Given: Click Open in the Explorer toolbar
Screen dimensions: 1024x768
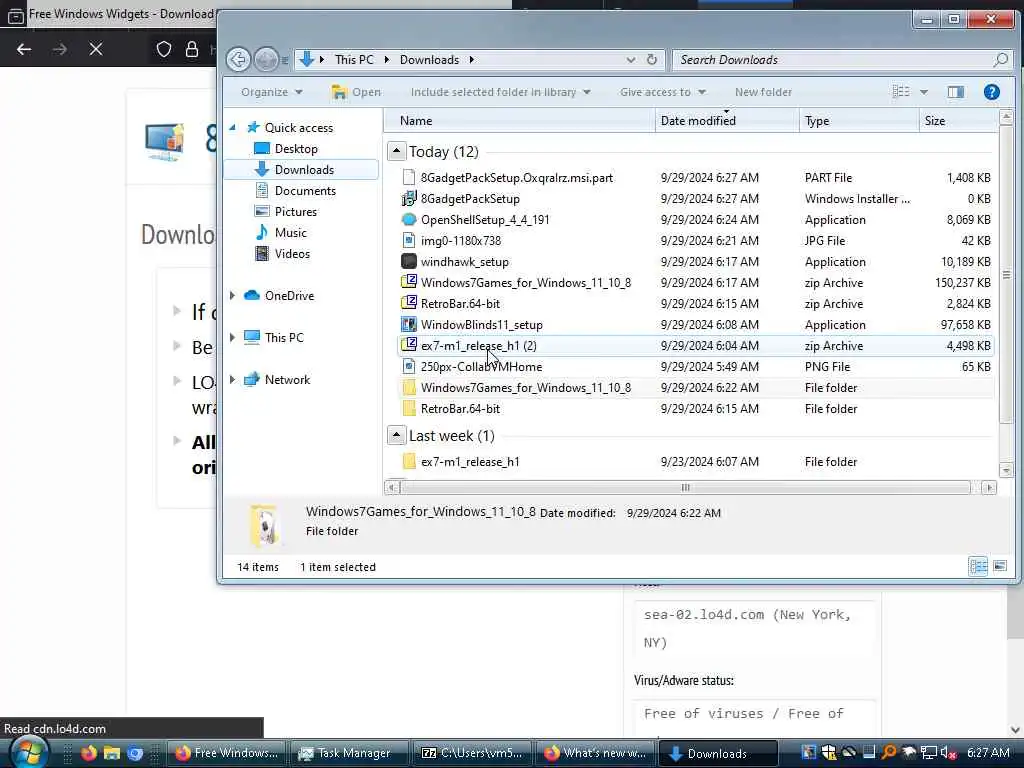Looking at the screenshot, I should coord(356,92).
